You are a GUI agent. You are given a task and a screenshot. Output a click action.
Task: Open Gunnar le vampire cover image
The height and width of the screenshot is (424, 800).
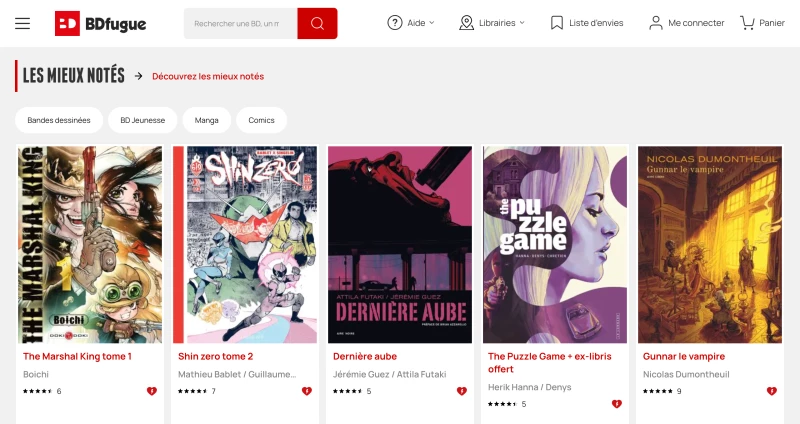tap(710, 244)
